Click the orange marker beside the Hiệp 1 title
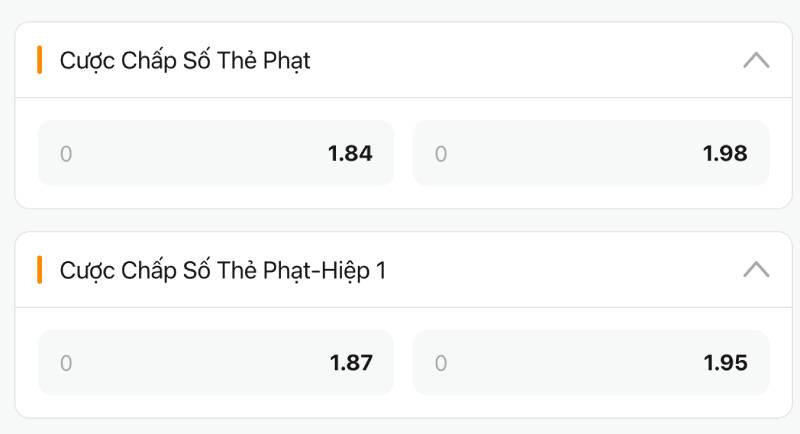 pyautogui.click(x=39, y=270)
